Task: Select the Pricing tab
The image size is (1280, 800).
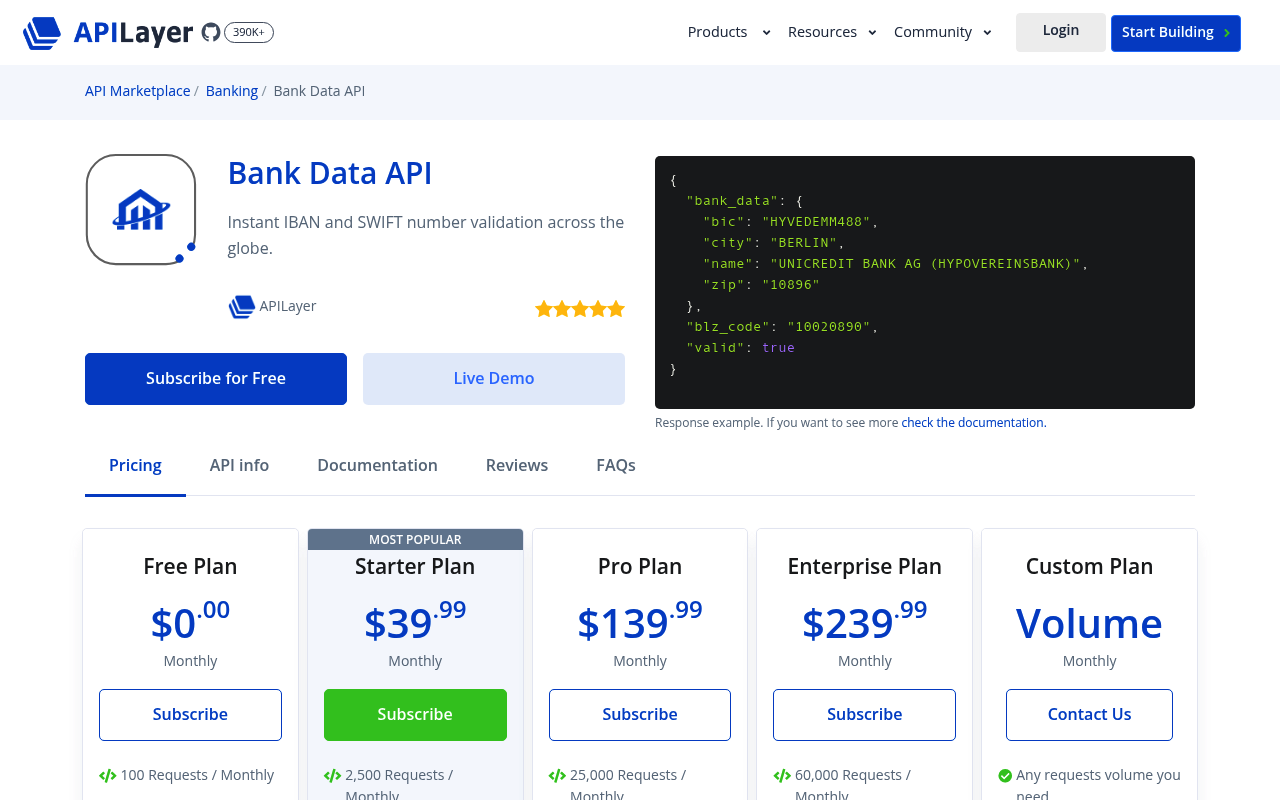Action: coord(135,466)
